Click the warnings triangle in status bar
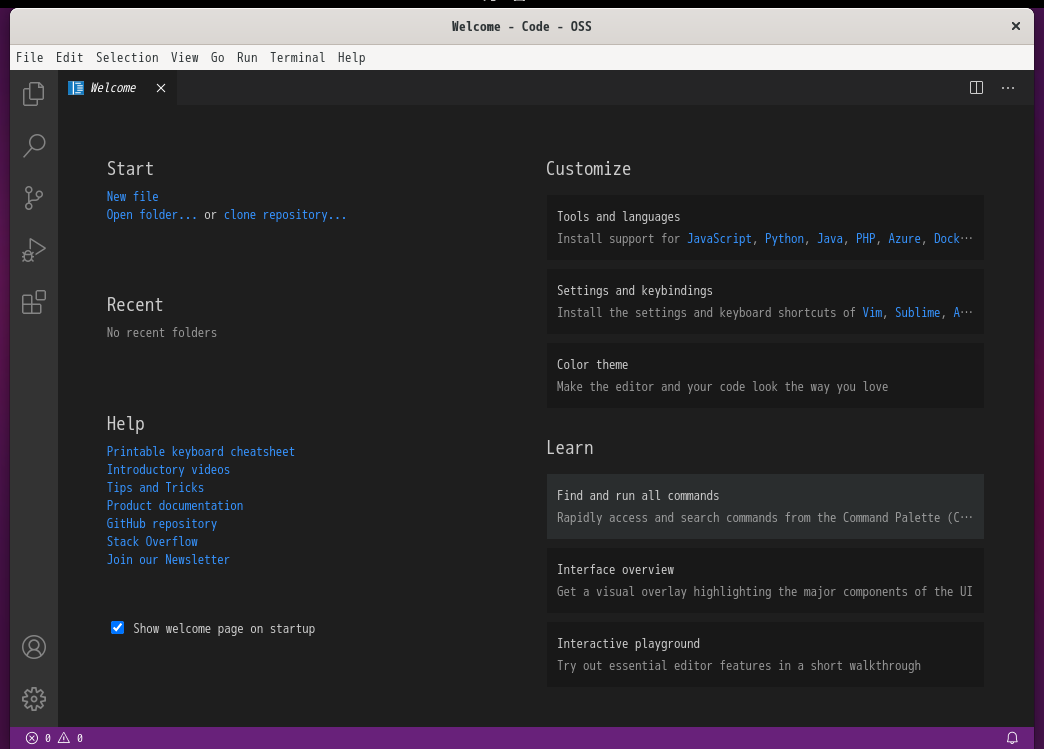This screenshot has width=1044, height=749. click(x=64, y=738)
